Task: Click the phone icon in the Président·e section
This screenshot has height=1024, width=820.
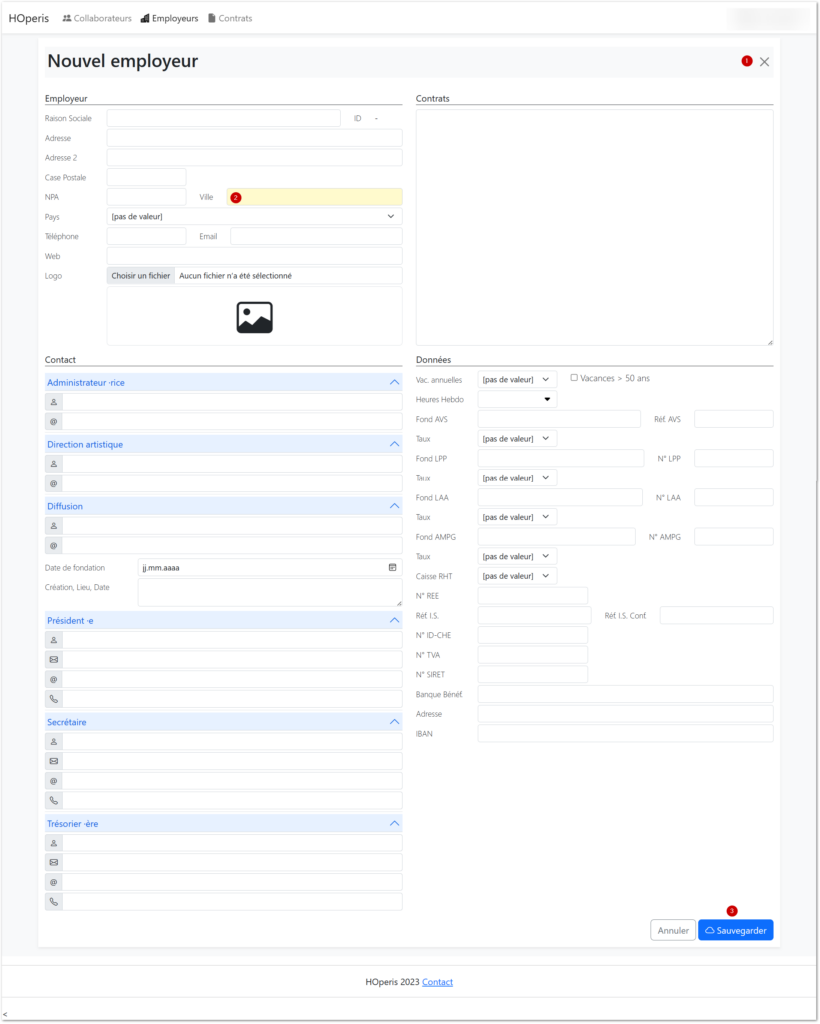Action: 54,699
